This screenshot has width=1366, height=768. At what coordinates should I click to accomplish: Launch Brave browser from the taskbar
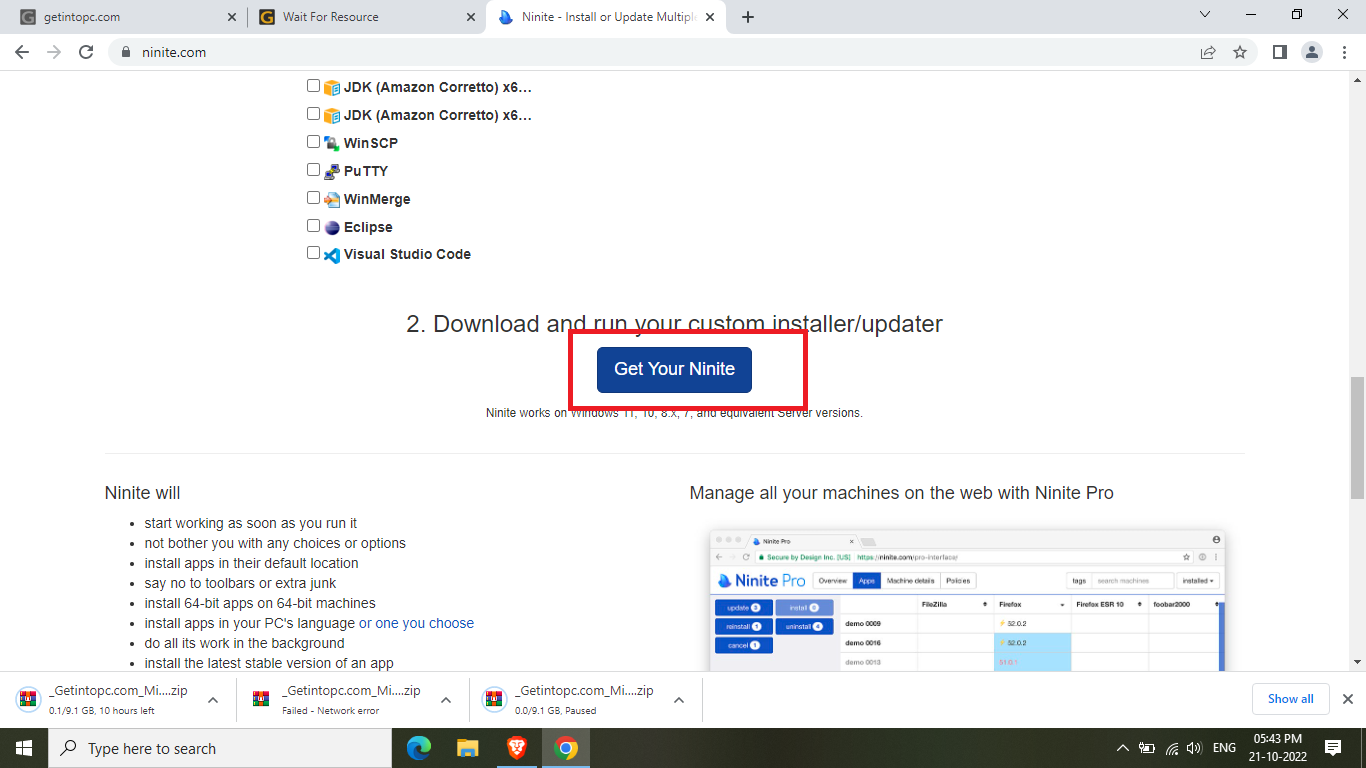[x=517, y=748]
